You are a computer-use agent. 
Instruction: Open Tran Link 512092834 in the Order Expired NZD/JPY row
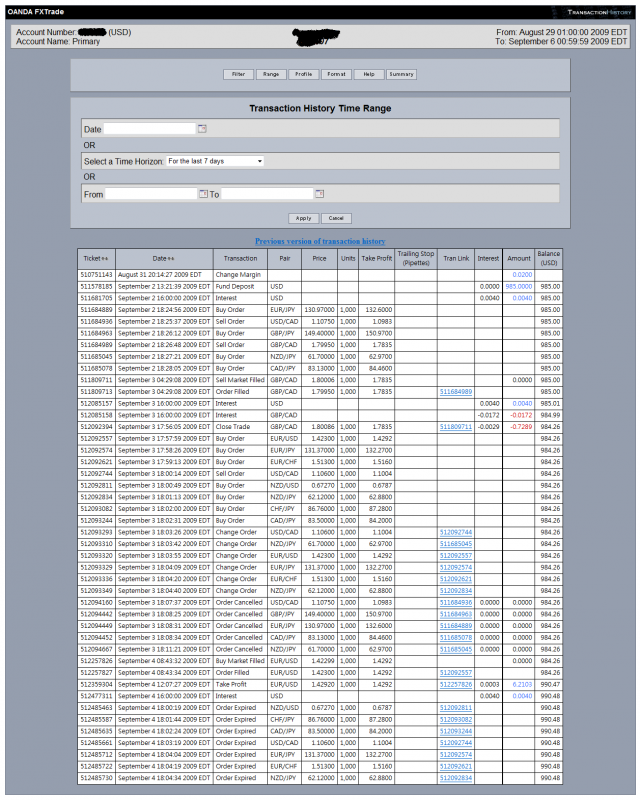point(456,778)
